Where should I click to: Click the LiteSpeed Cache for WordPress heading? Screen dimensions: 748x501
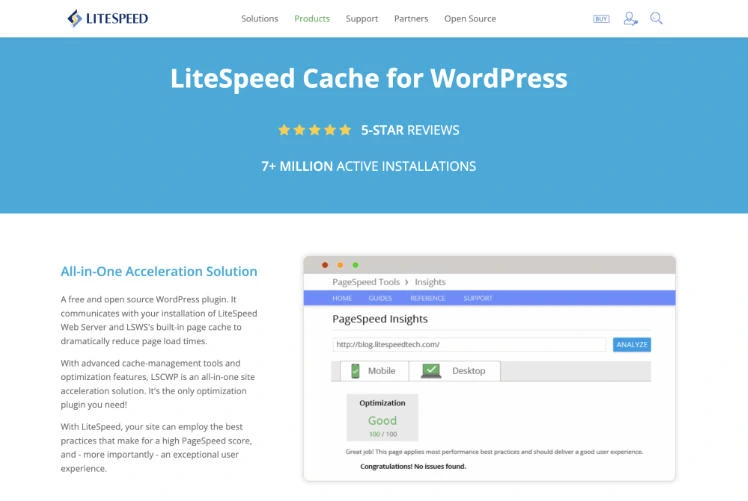(369, 78)
